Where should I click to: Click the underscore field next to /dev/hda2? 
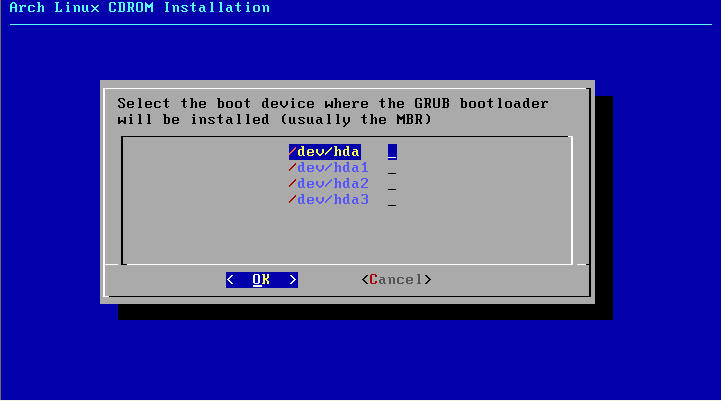(x=393, y=185)
